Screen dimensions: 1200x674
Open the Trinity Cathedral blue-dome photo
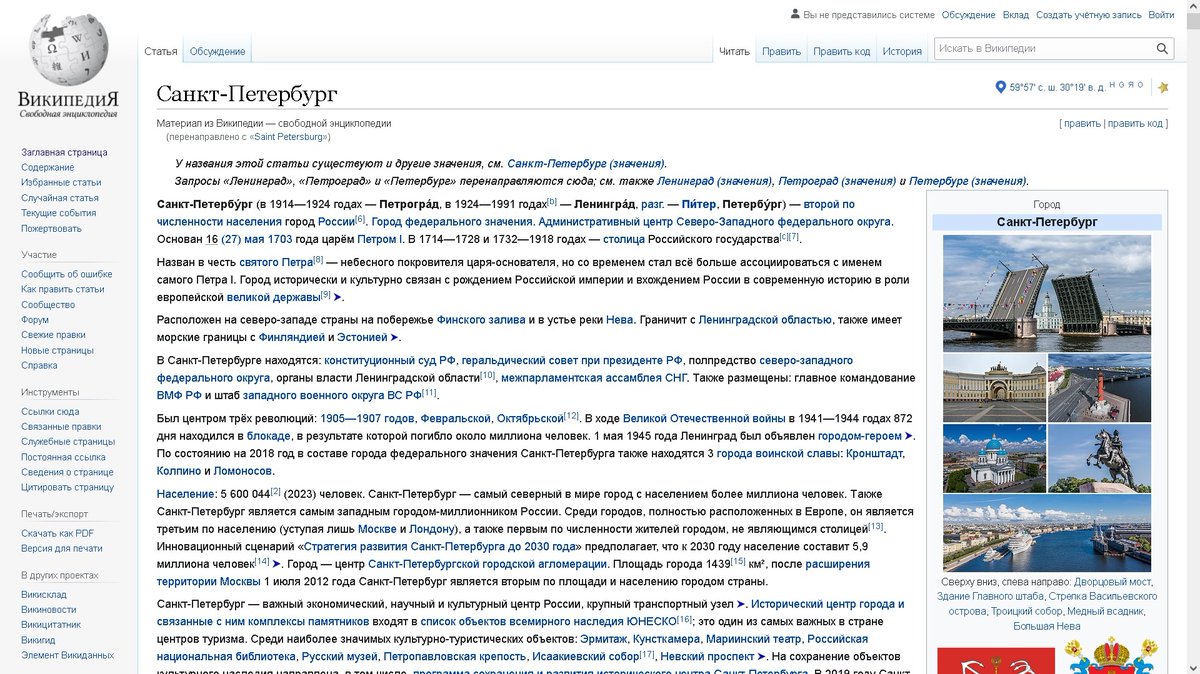click(994, 458)
